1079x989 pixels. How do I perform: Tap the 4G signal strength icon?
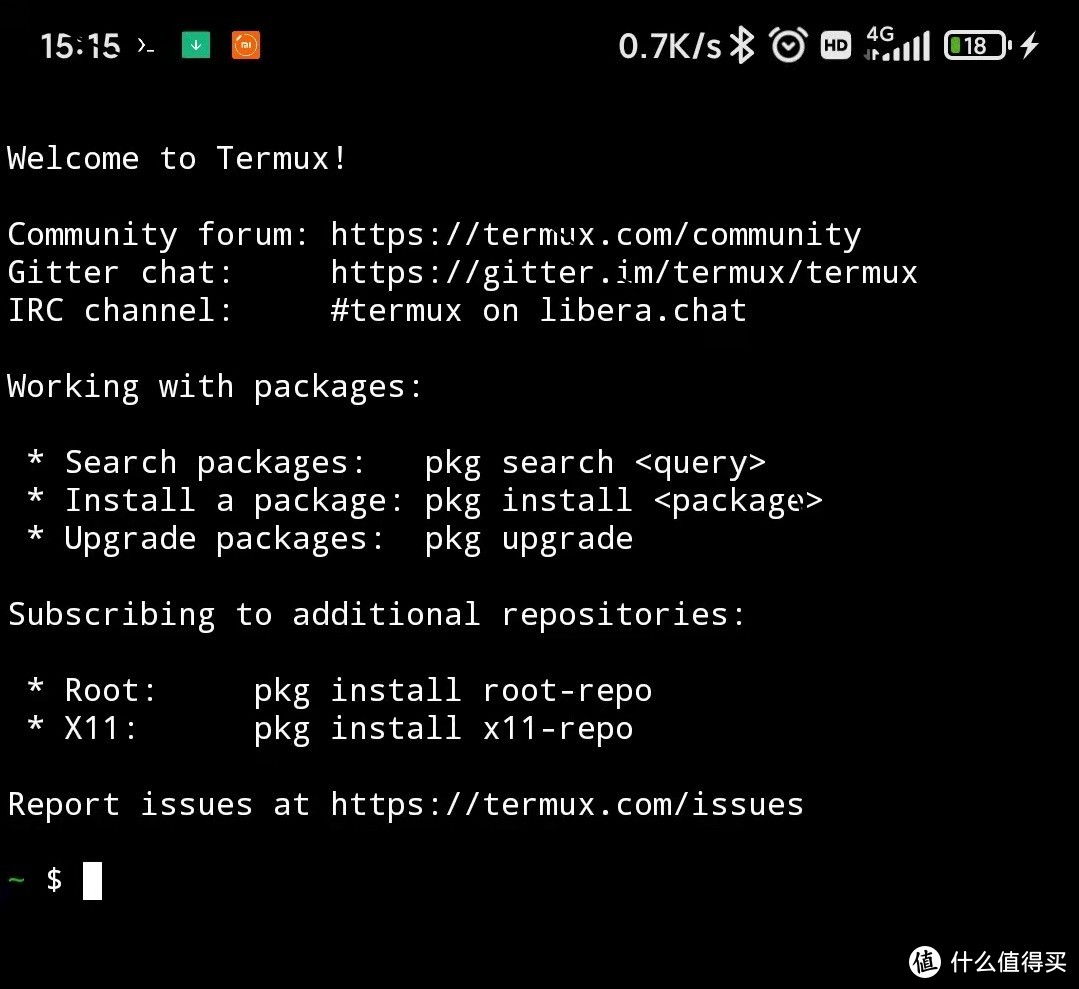[897, 44]
